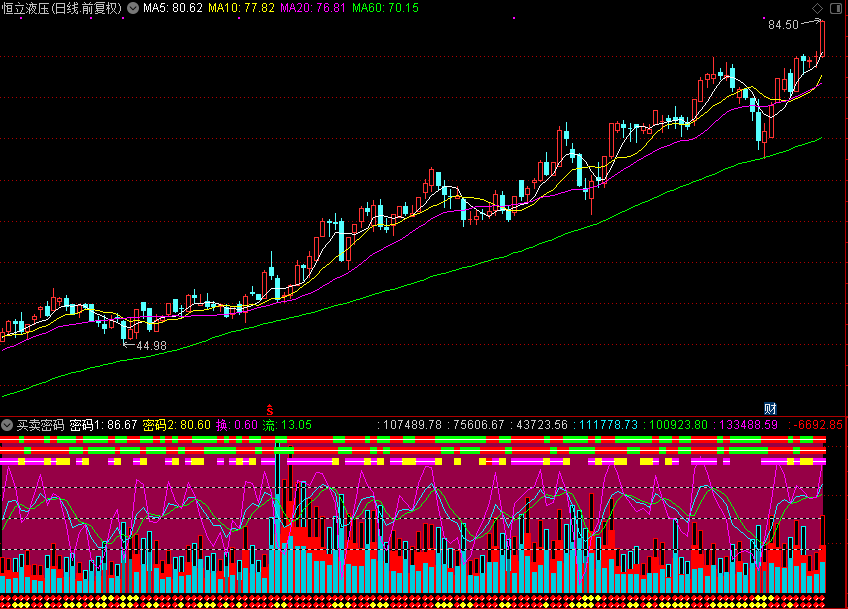The image size is (848, 609).
Task: Click the 恒立液压(日线.前复权) chart title
Action: pyautogui.click(x=62, y=8)
